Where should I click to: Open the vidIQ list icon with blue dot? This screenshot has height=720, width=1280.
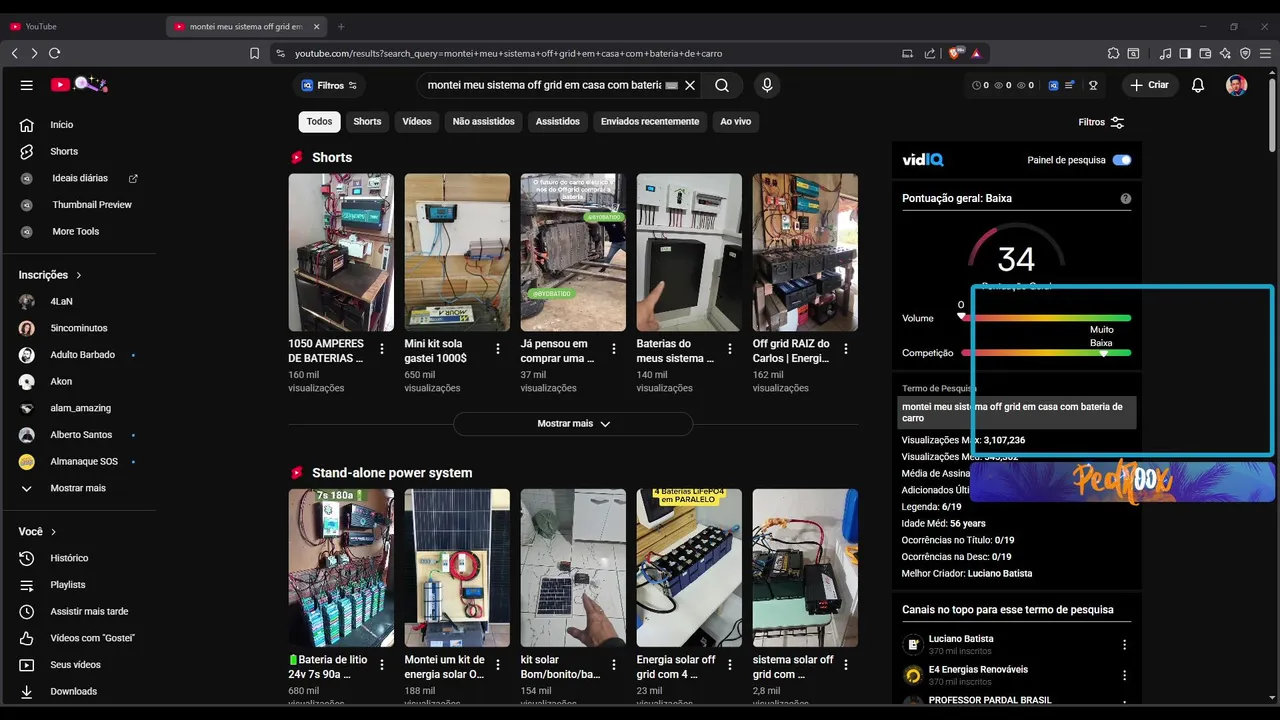point(1070,86)
